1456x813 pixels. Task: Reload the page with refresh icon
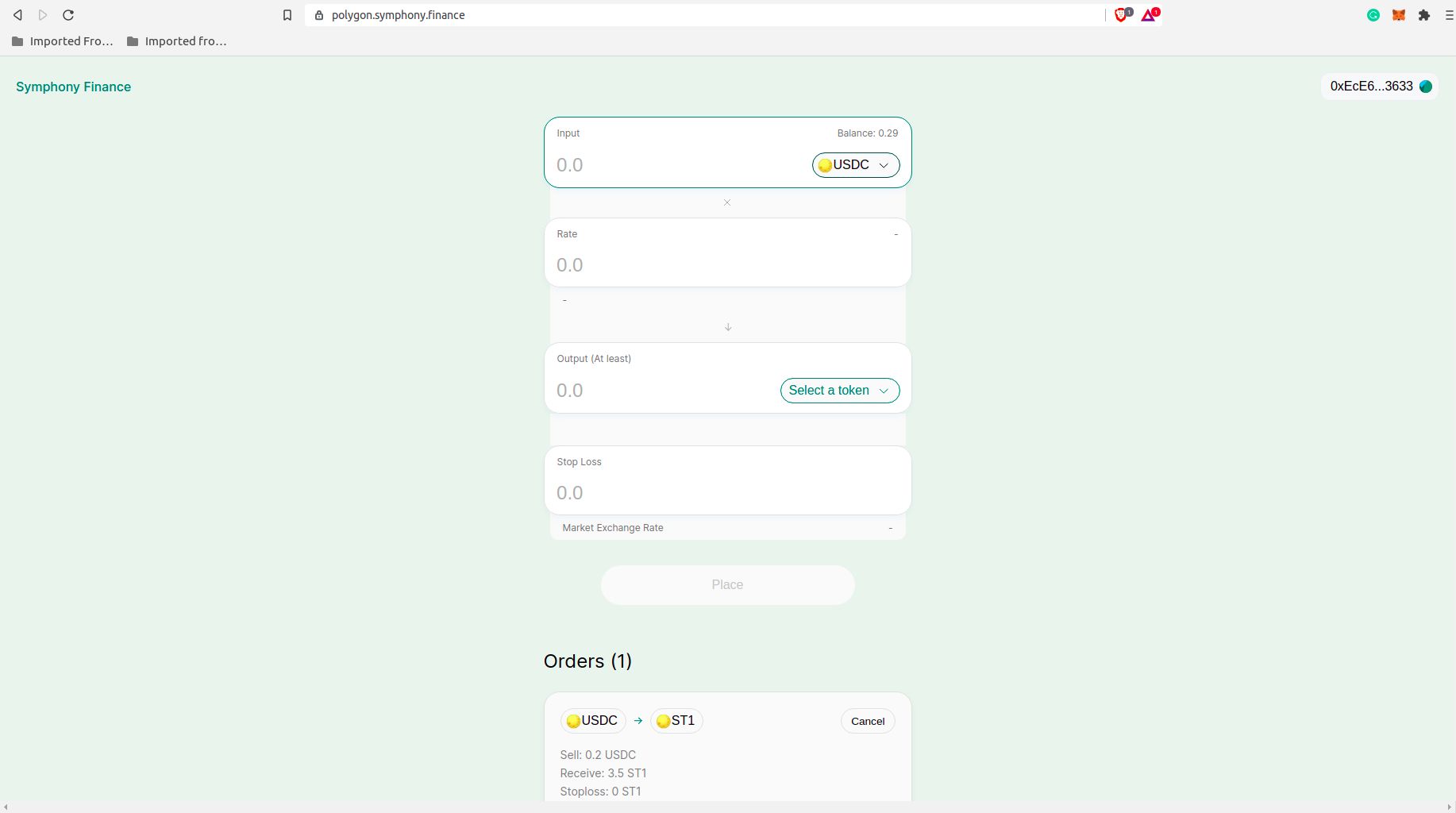68,15
